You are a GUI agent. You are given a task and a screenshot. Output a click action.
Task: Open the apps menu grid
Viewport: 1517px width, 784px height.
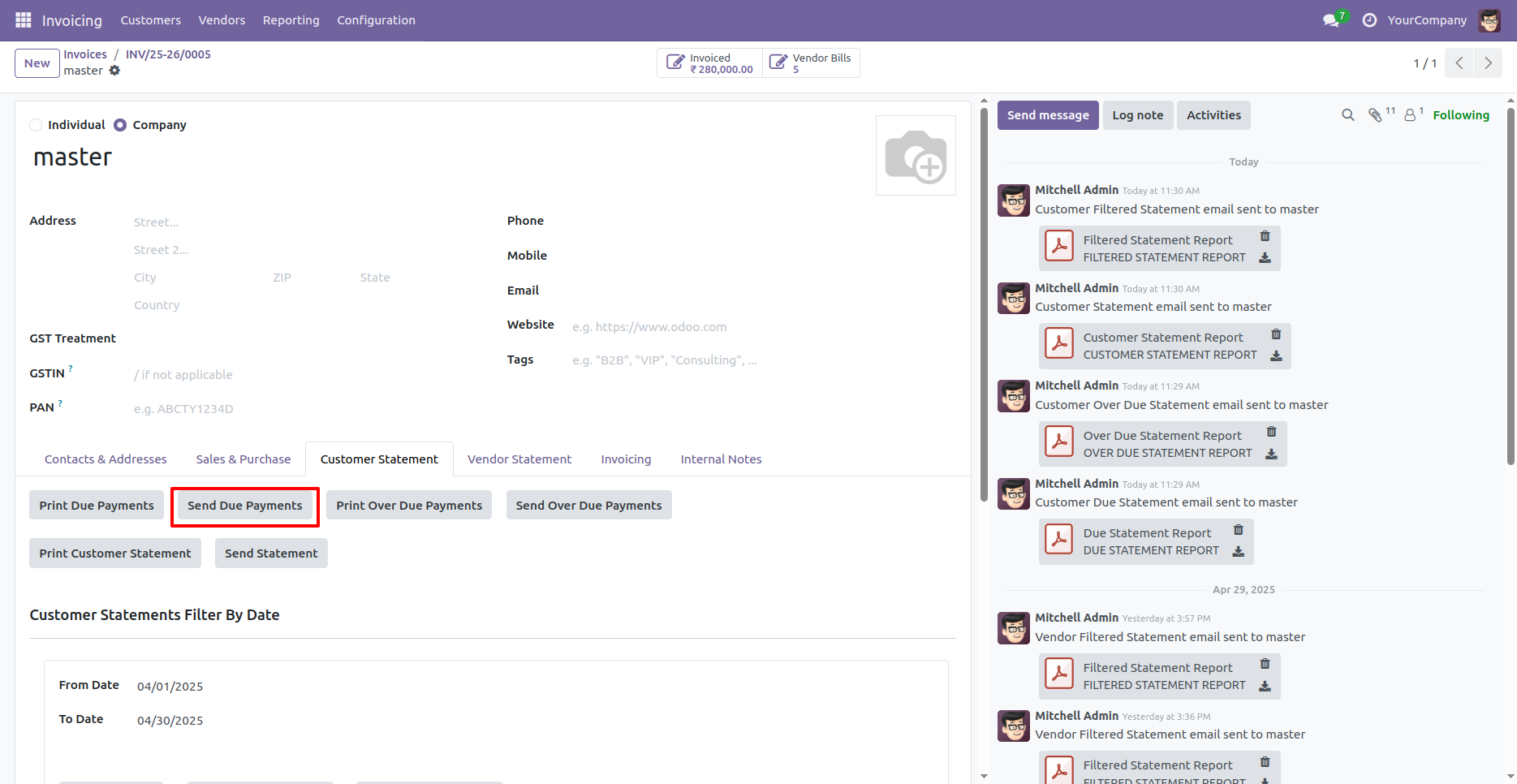tap(23, 20)
